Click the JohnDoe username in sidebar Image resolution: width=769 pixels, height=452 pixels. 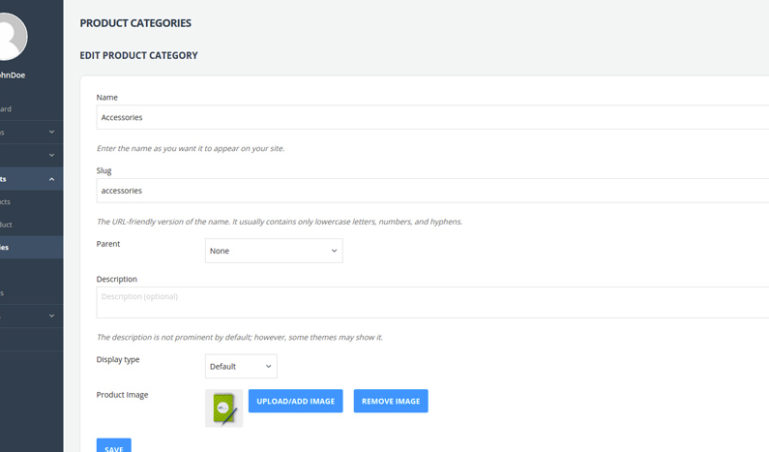tap(15, 74)
